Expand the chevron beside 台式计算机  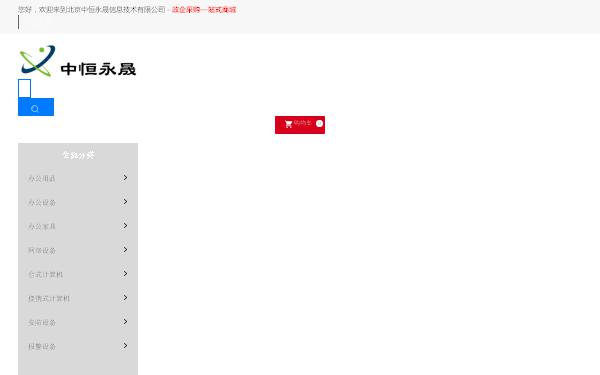pos(125,274)
